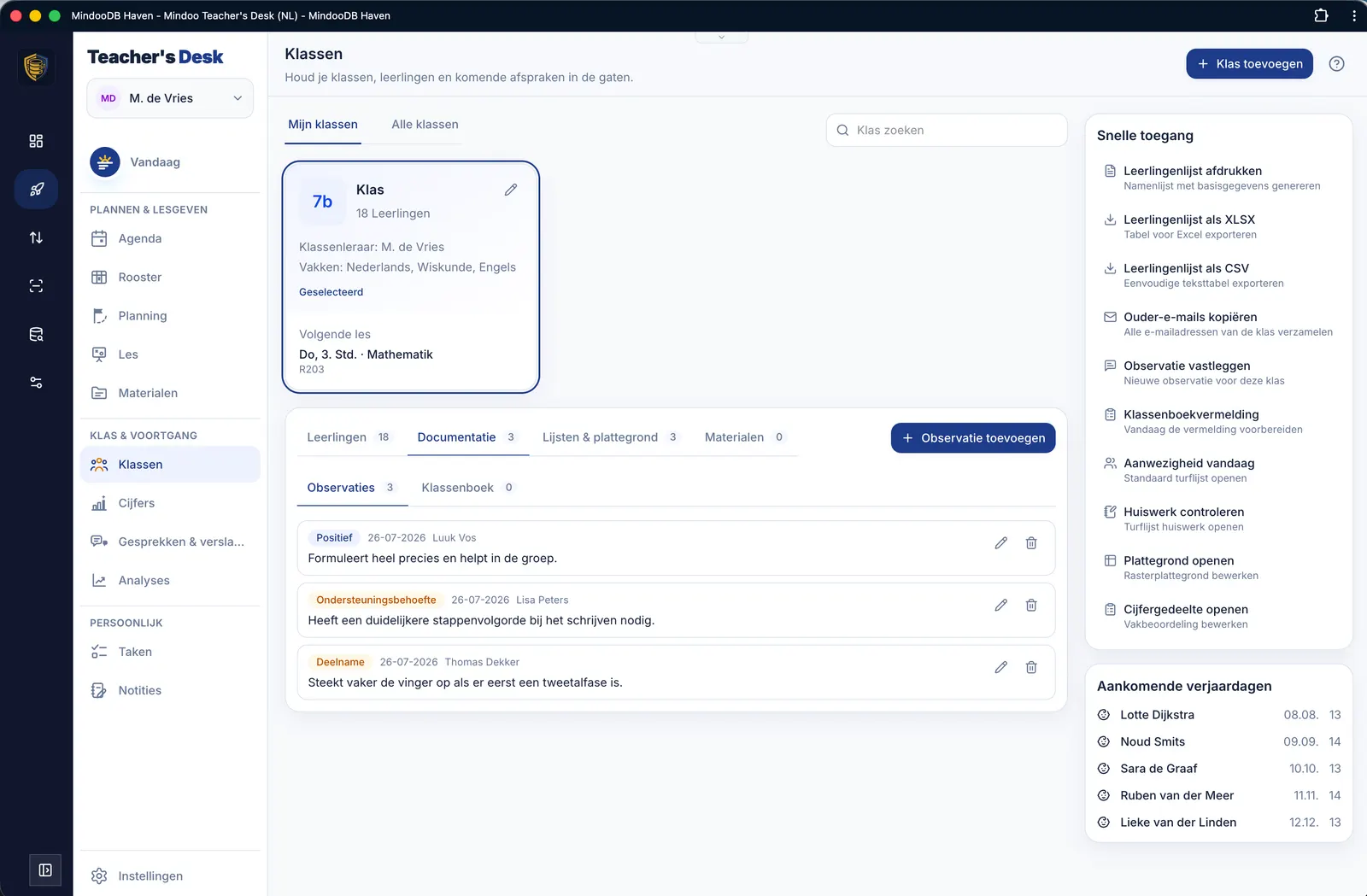The image size is (1367, 896).
Task: Click Ouder-e-mails kopiëren
Action: pyautogui.click(x=1218, y=324)
